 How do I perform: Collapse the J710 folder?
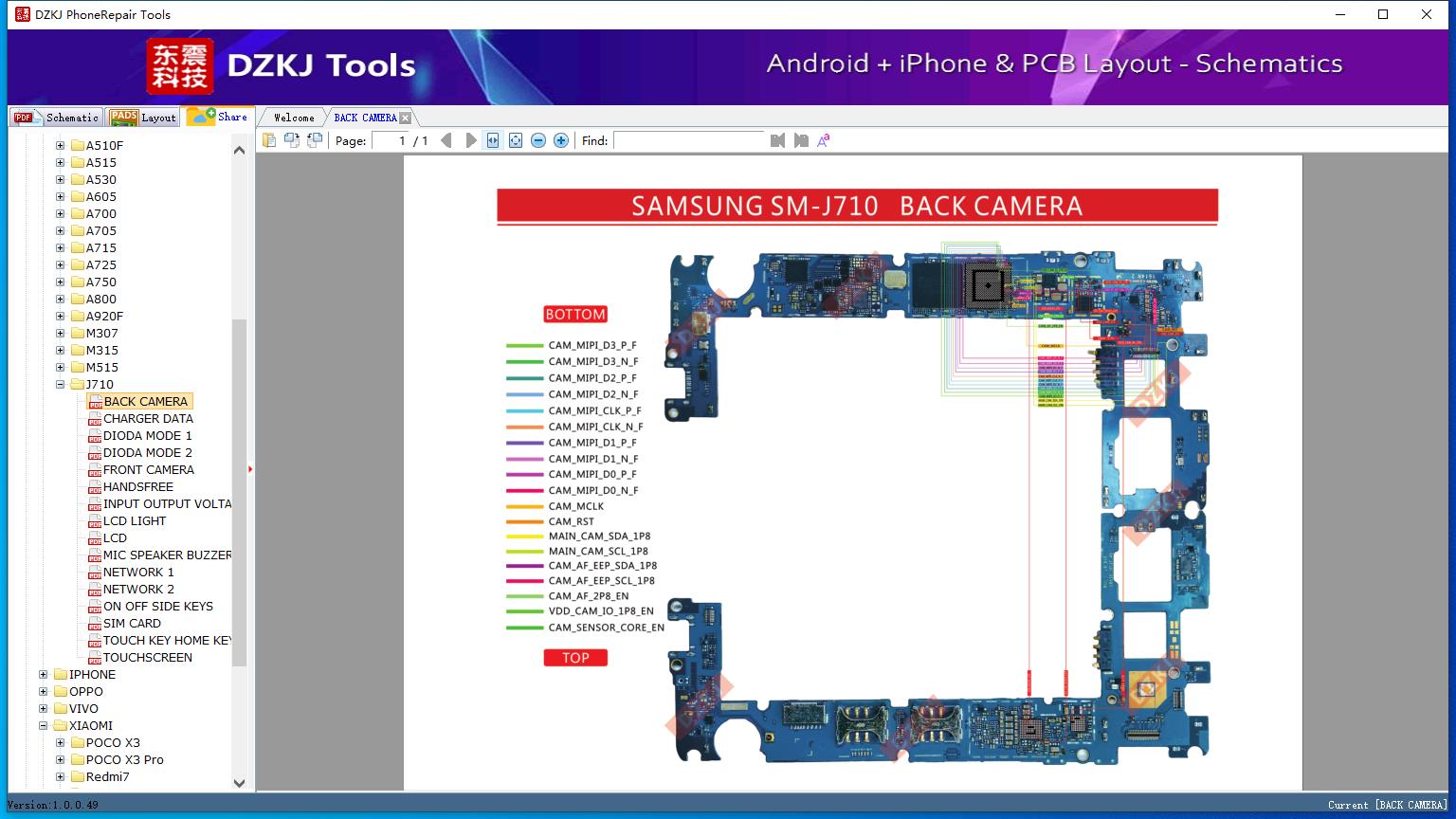tap(61, 385)
